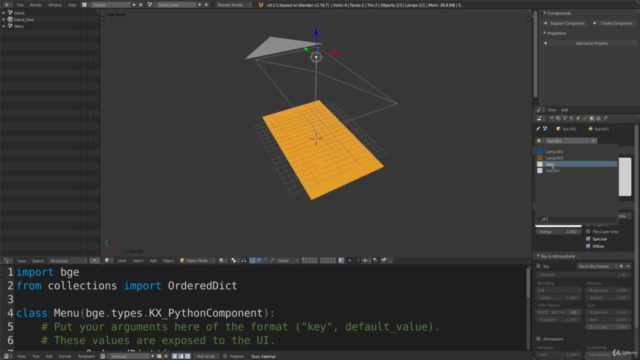
Task: Toggle the Diffuse checkbox
Action: pos(588,246)
